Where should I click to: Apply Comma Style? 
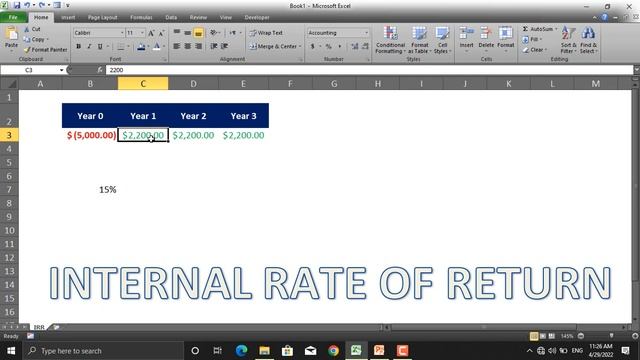[x=340, y=47]
